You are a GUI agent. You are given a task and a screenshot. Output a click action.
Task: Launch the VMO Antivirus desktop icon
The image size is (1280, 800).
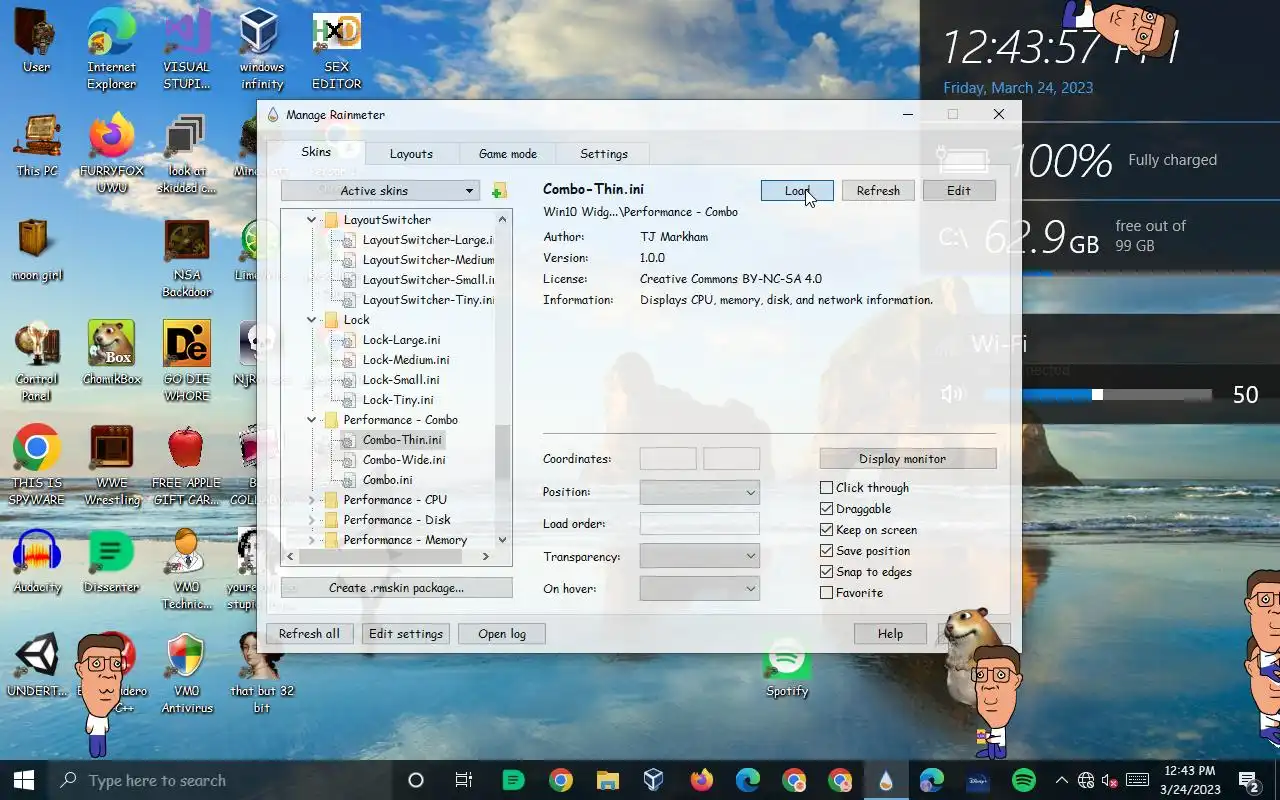coord(187,673)
